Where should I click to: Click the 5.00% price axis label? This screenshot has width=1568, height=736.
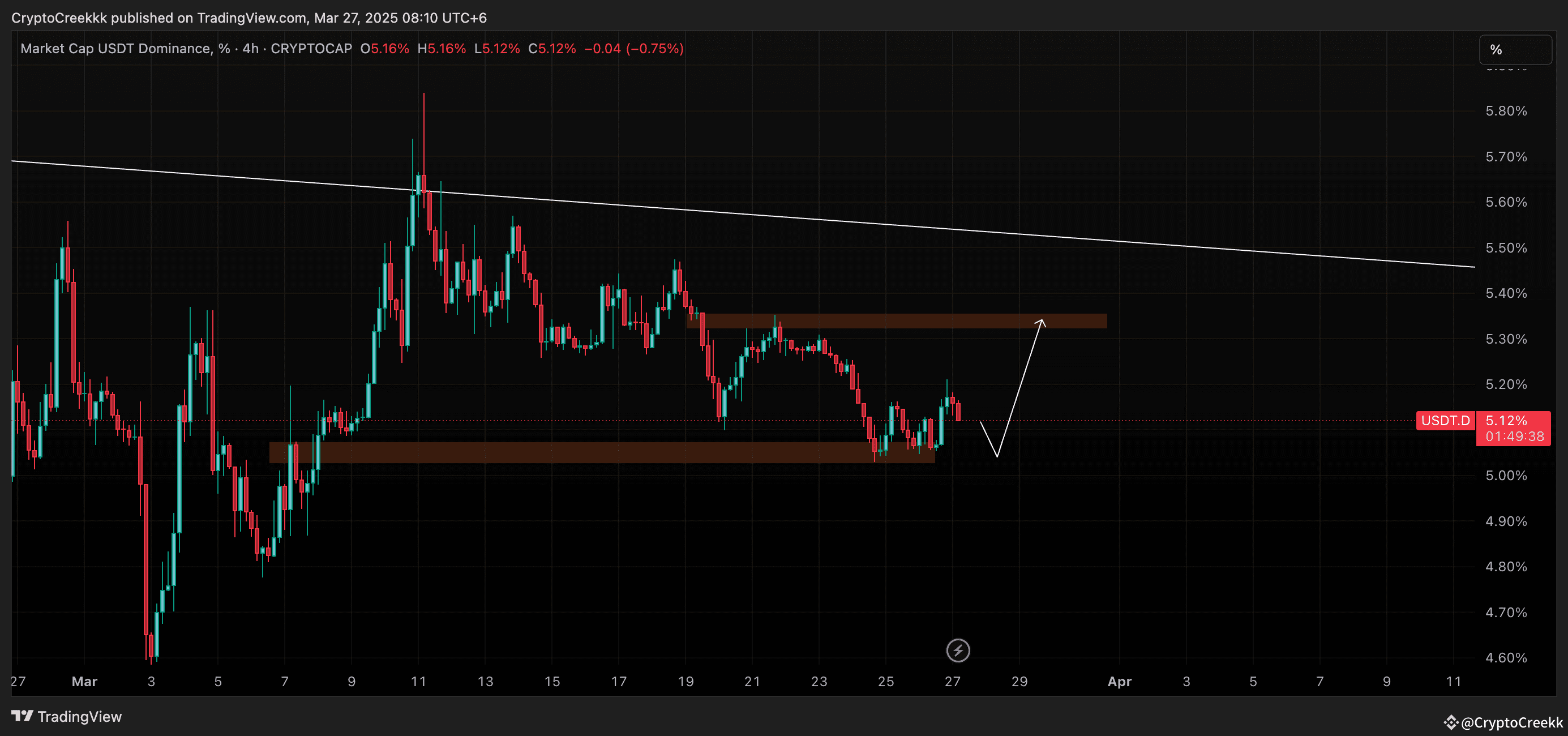click(1506, 476)
